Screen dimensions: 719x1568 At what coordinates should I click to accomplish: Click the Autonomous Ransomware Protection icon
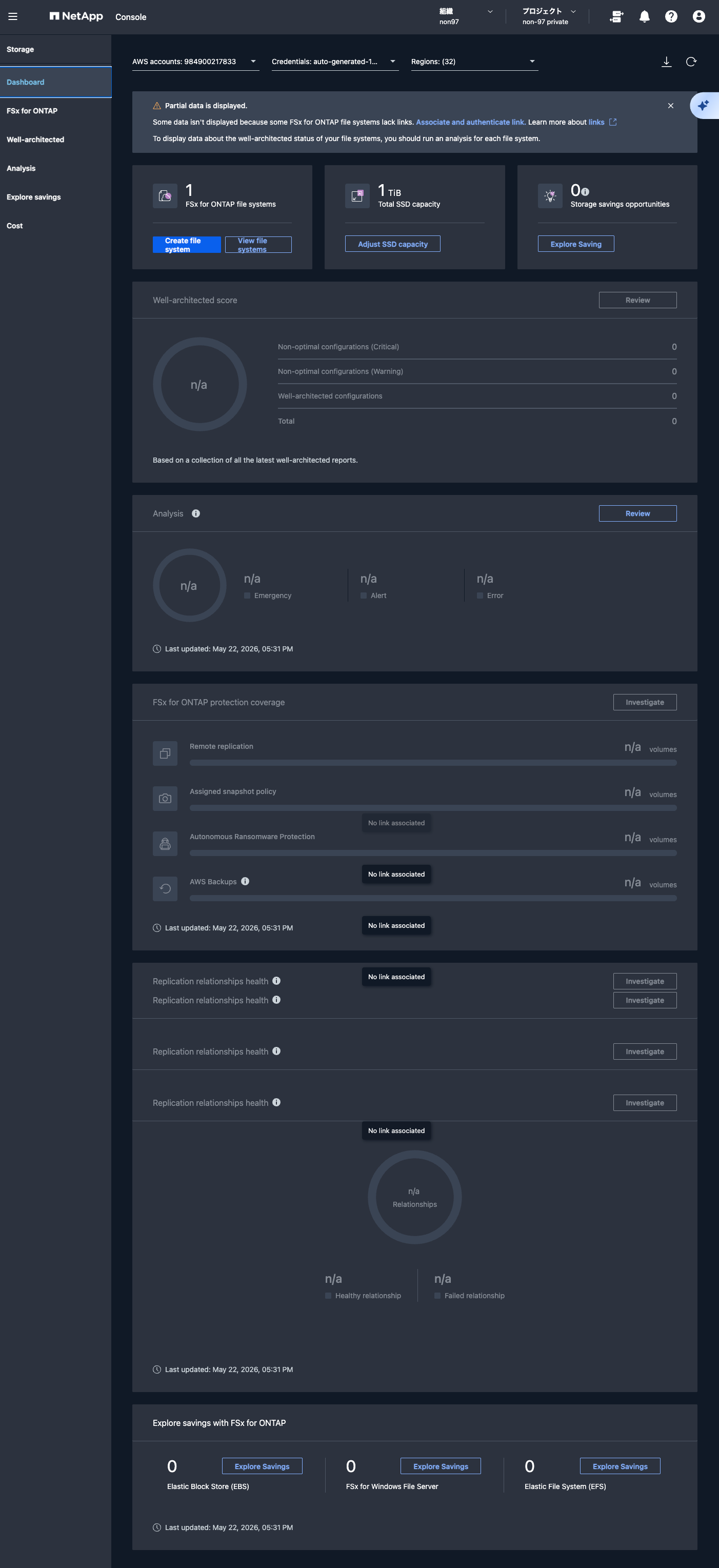pyautogui.click(x=165, y=844)
